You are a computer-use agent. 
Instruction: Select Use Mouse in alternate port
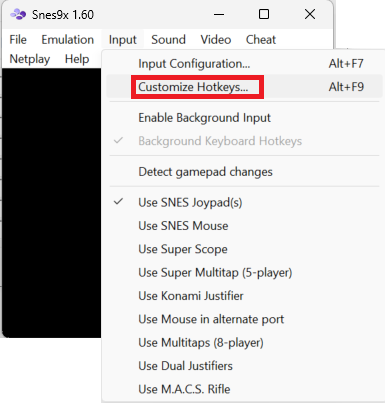click(244, 319)
